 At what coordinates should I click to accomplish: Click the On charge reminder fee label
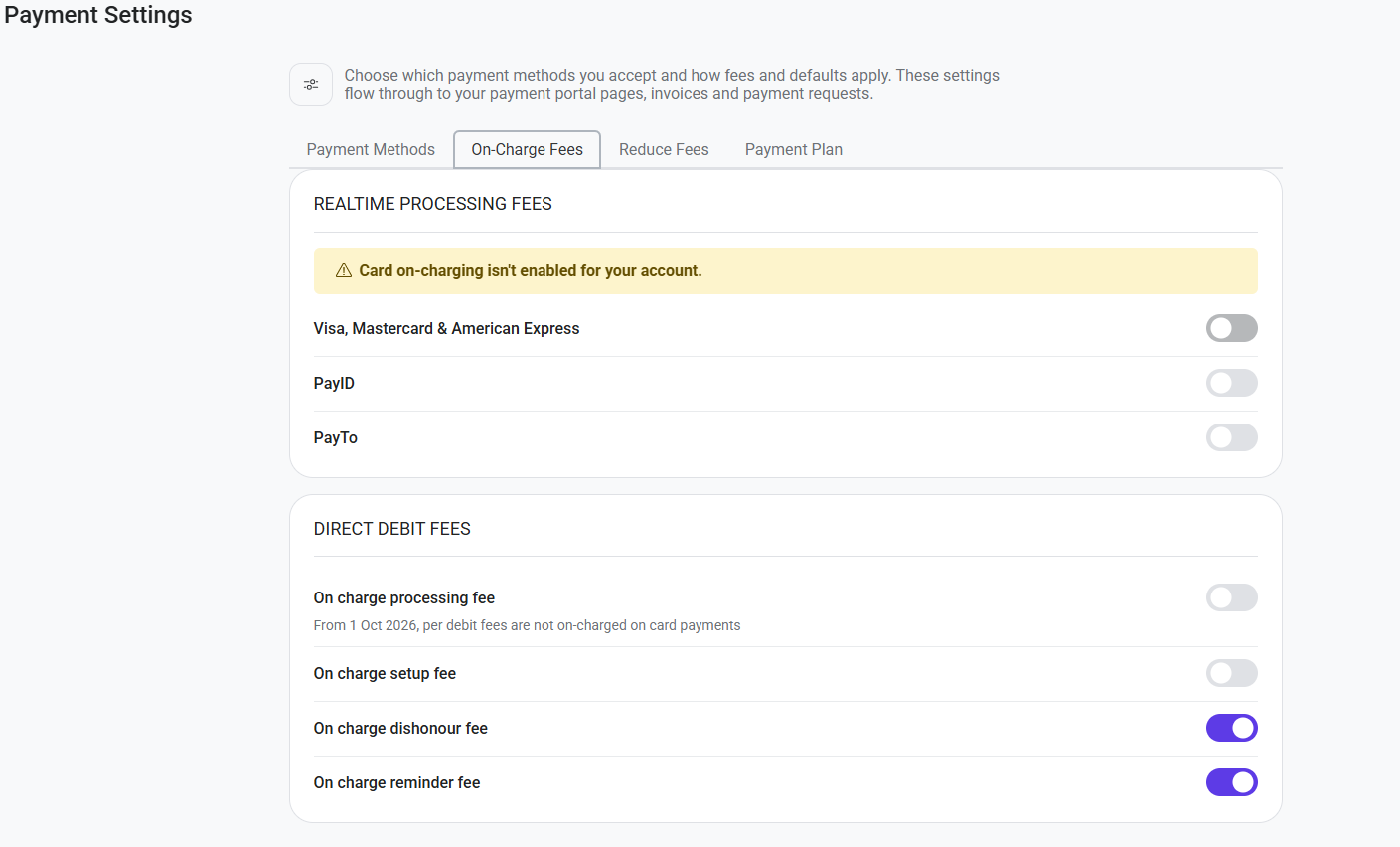397,782
